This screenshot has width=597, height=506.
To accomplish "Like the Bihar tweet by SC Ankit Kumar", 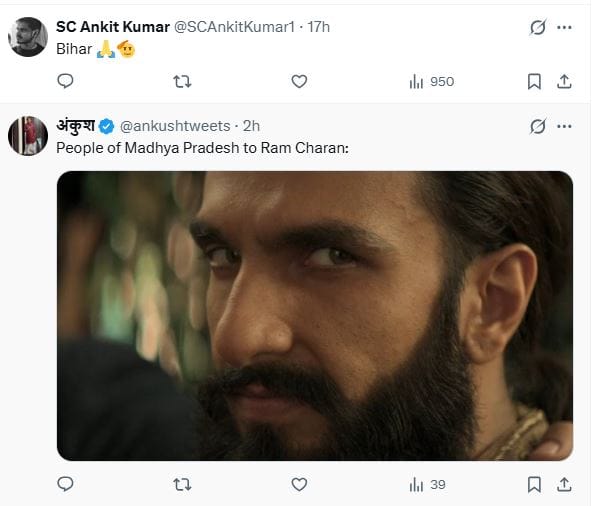I will click(299, 81).
